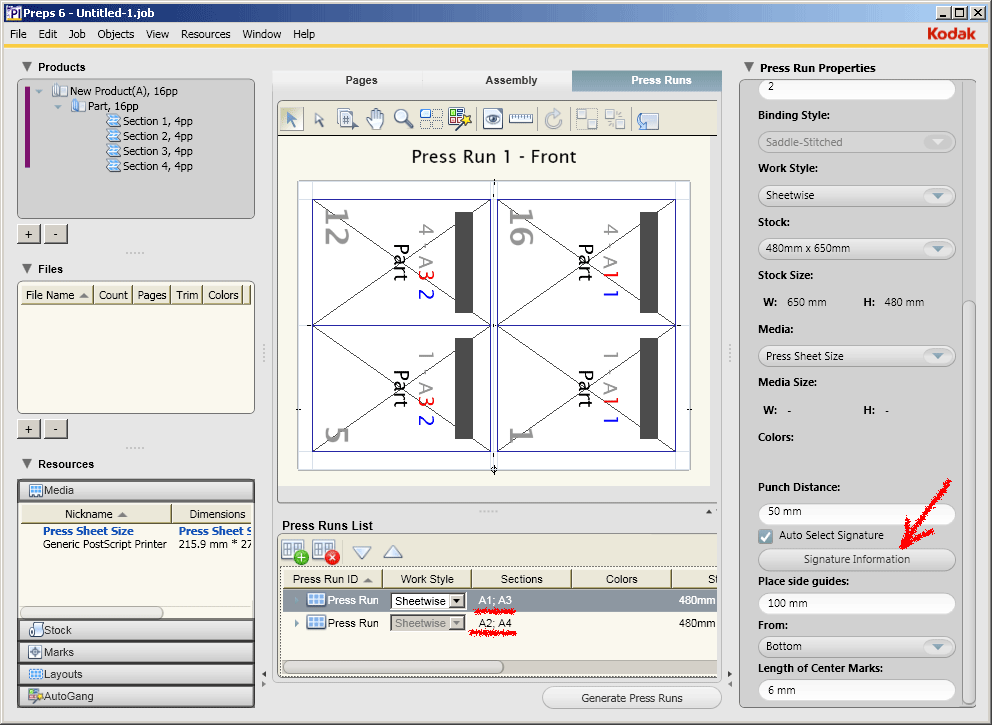Remove a product with minus button
This screenshot has width=992, height=725.
click(56, 234)
